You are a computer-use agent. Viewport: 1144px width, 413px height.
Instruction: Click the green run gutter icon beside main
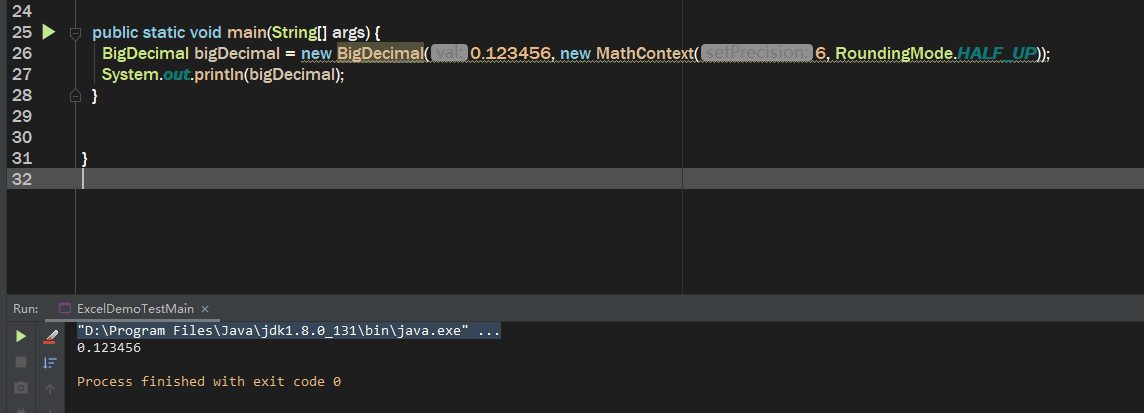(x=48, y=33)
